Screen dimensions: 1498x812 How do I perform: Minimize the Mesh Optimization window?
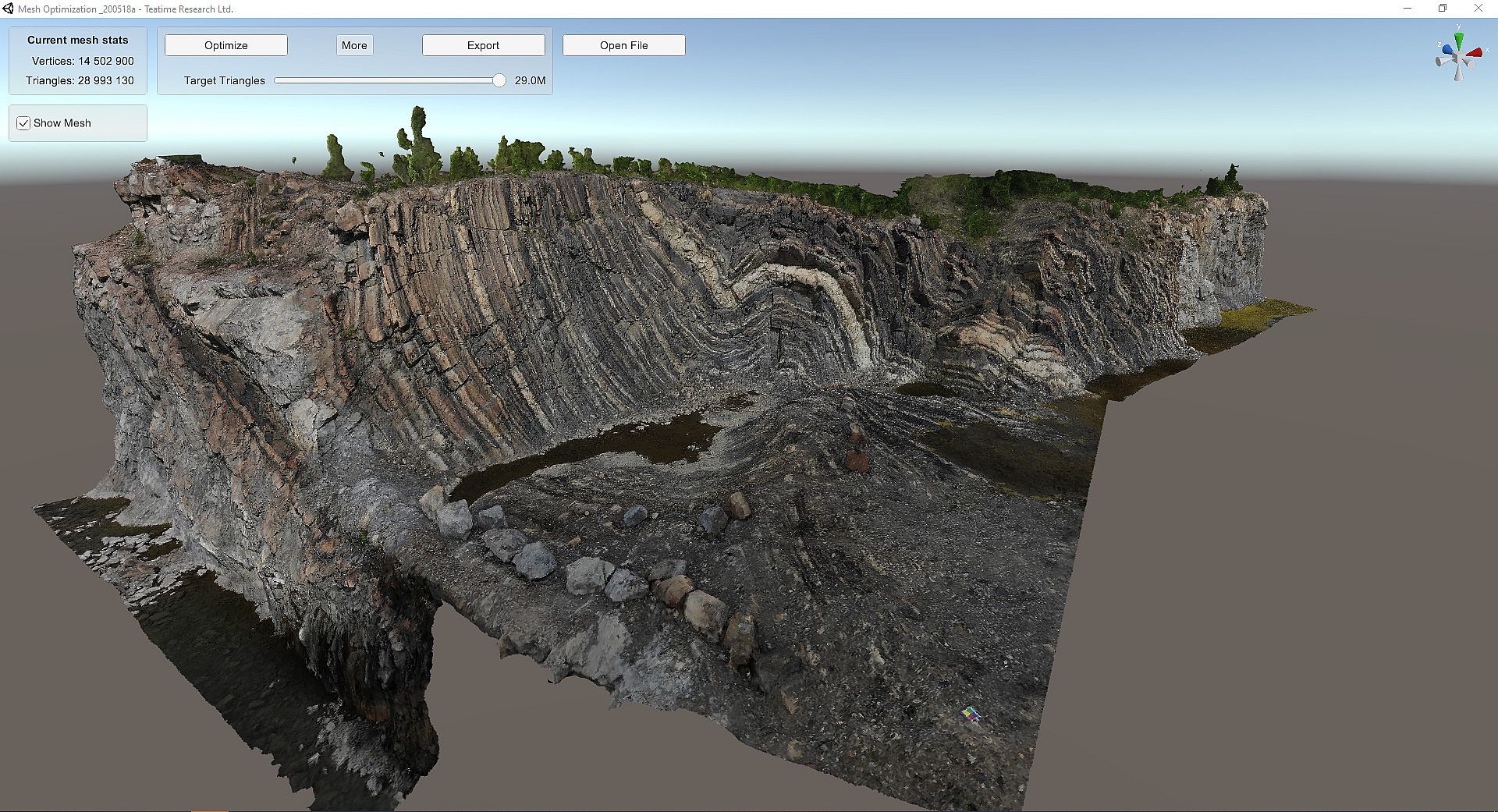tap(1407, 9)
